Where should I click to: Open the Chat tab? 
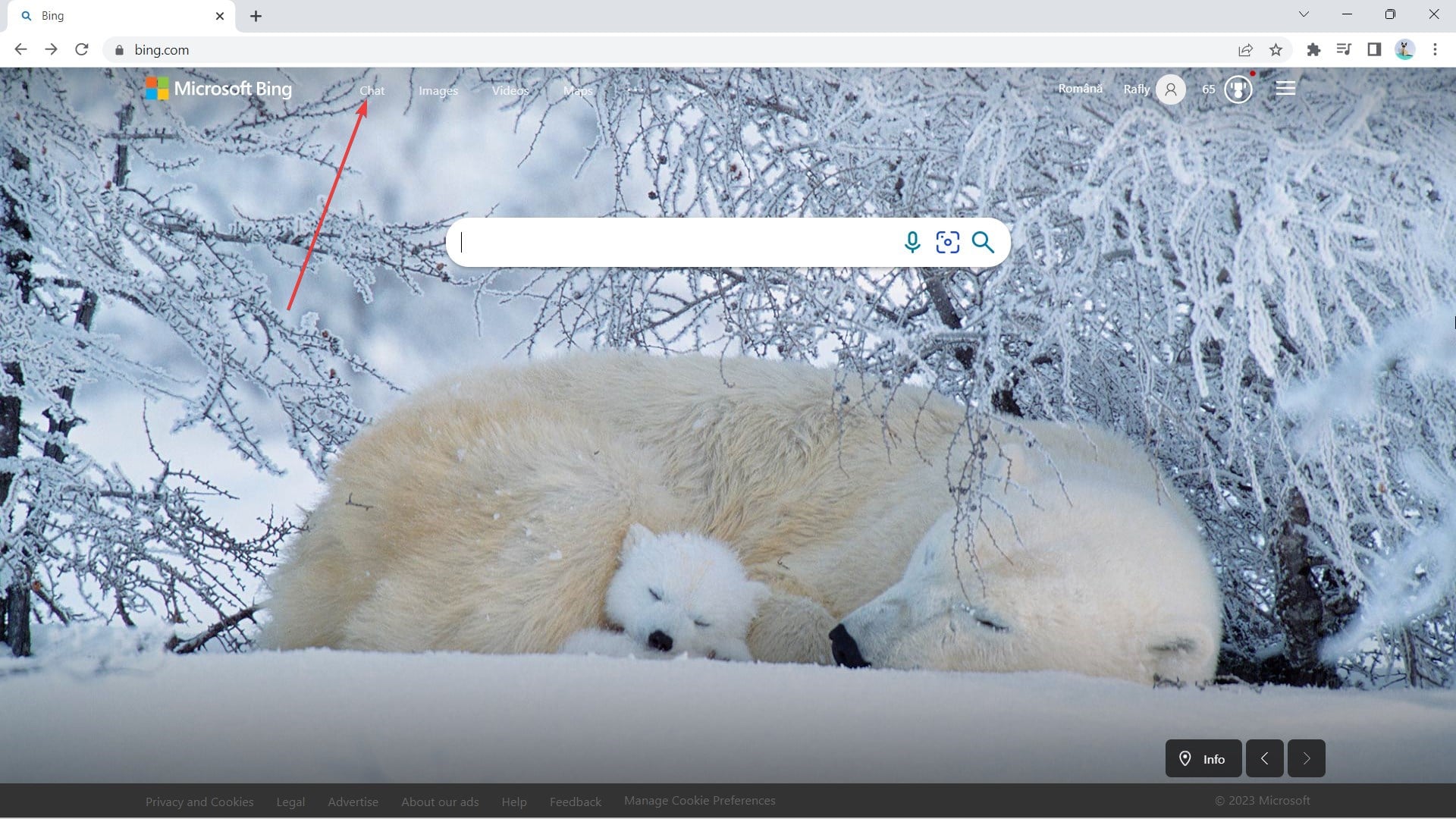click(x=372, y=90)
